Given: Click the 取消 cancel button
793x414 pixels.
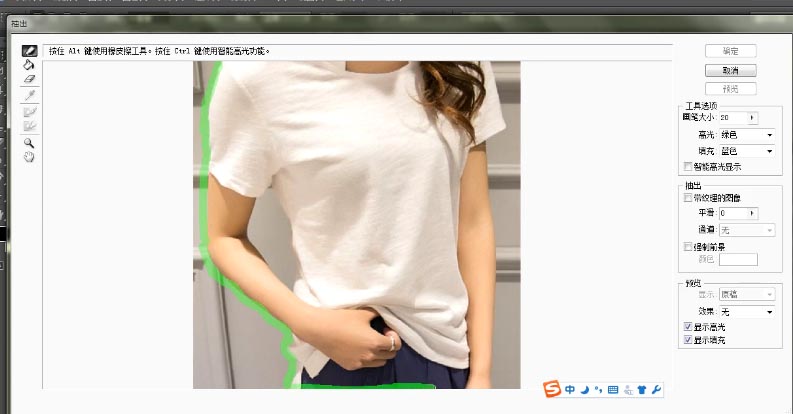Looking at the screenshot, I should 730,71.
